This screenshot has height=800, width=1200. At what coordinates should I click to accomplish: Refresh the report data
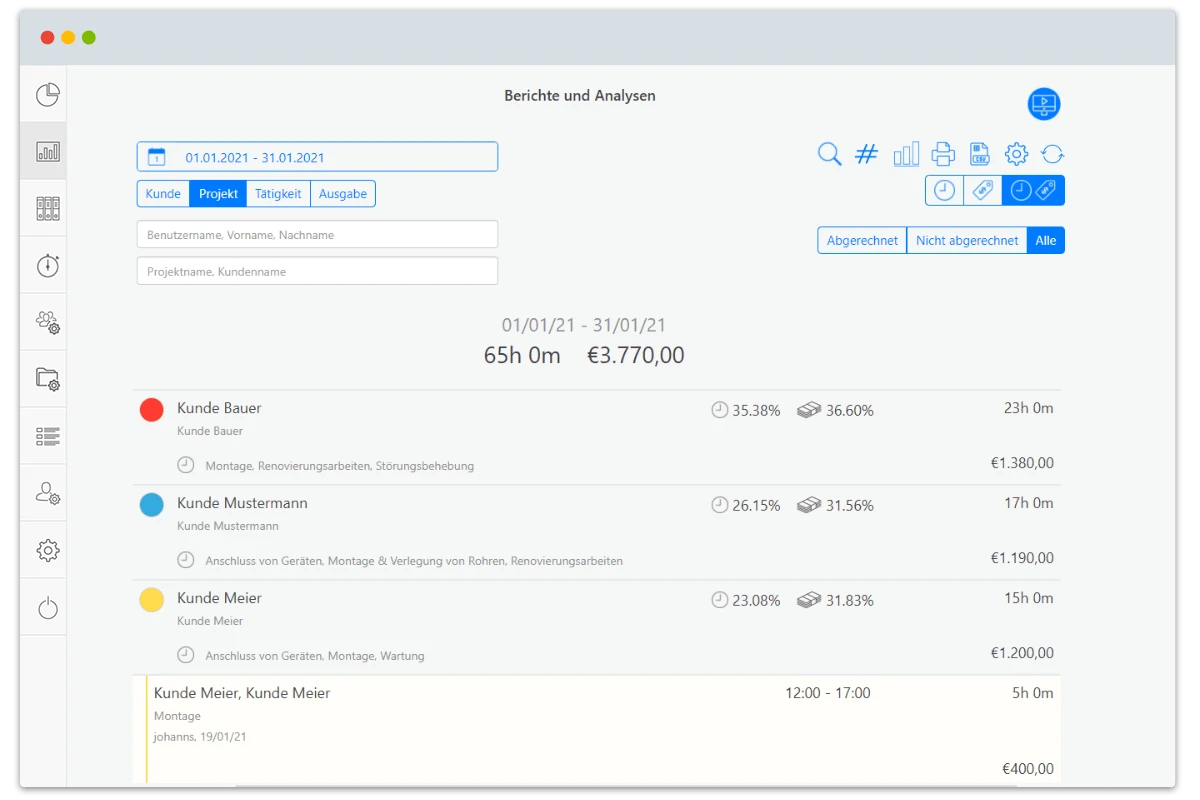click(x=1053, y=154)
